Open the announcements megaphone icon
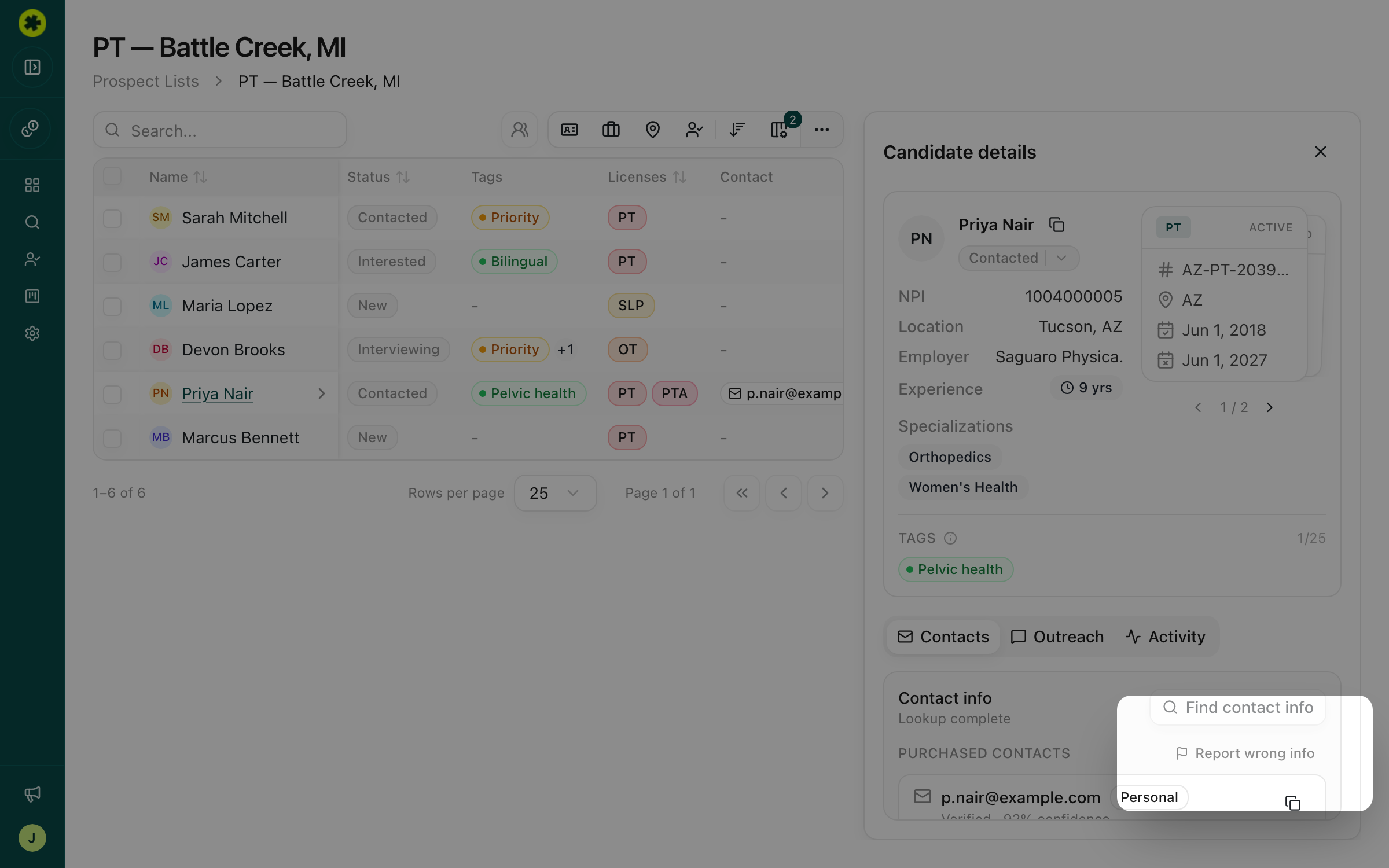 (x=32, y=794)
